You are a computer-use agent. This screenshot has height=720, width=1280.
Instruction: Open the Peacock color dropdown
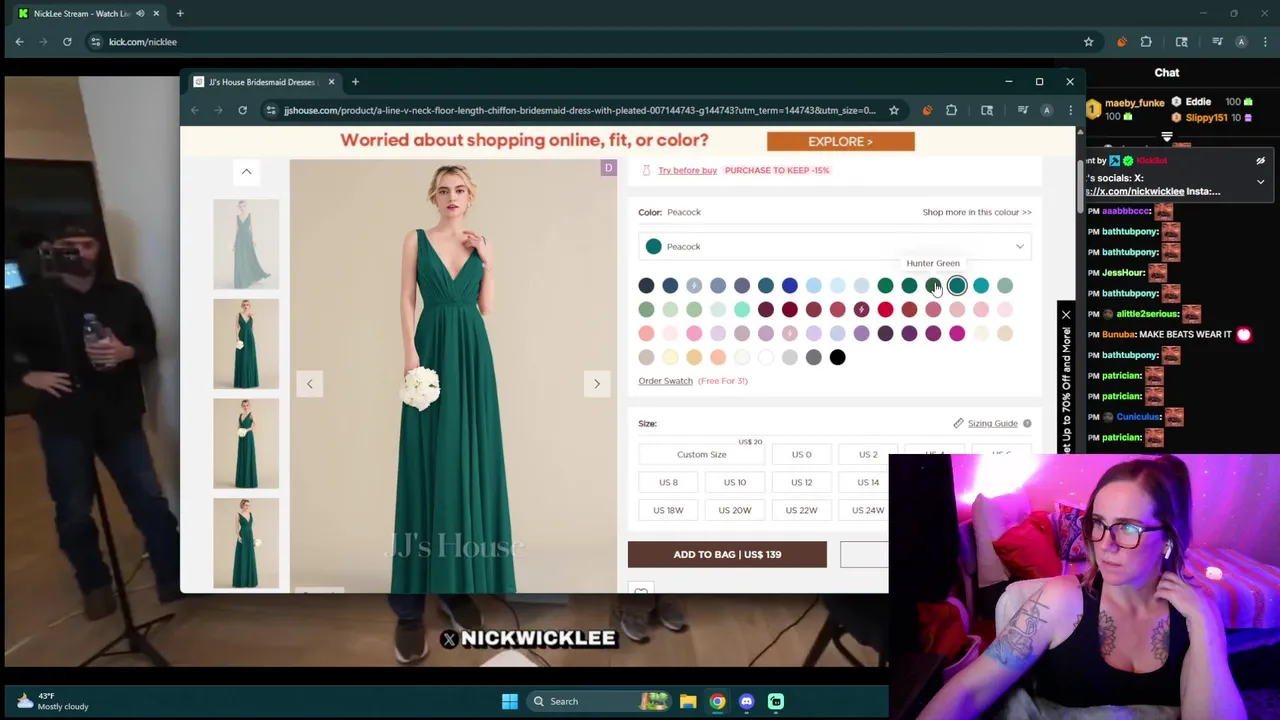click(x=834, y=246)
